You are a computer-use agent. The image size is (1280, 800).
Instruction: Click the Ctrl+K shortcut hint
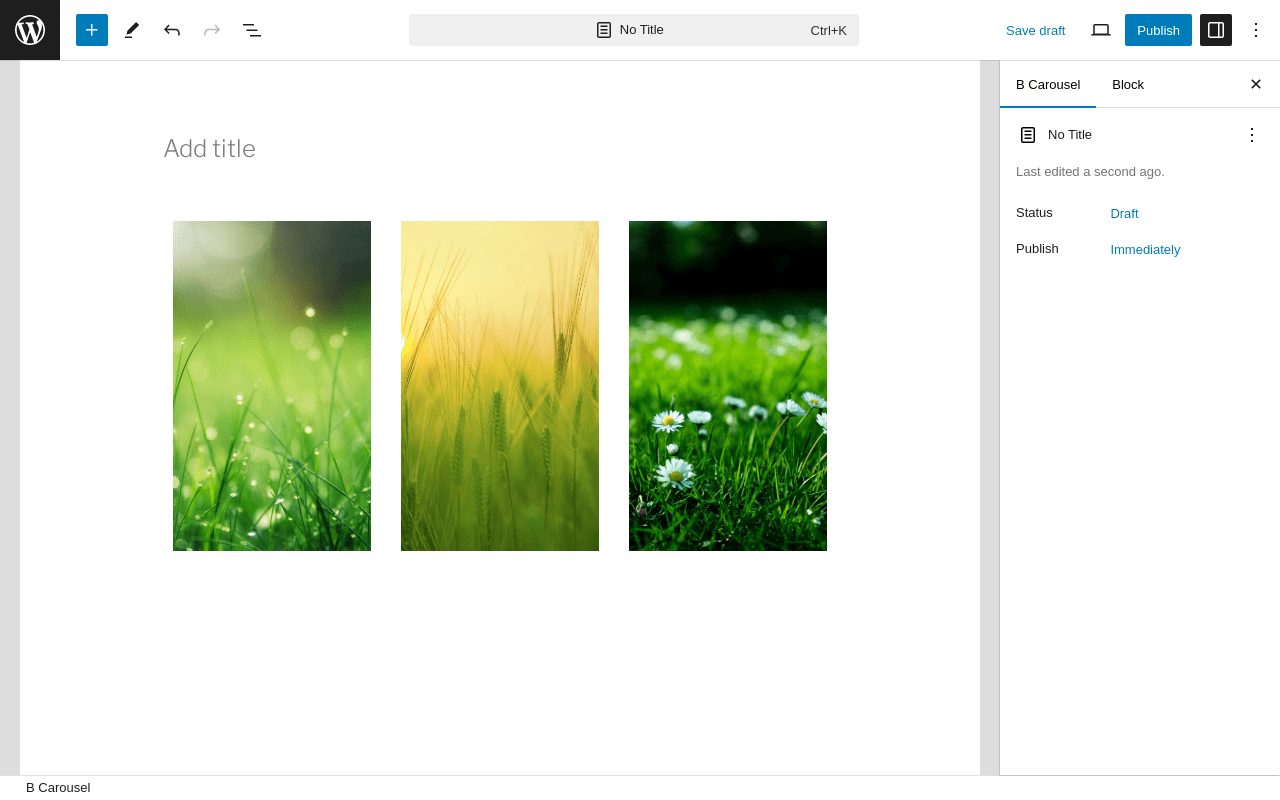[x=828, y=30]
